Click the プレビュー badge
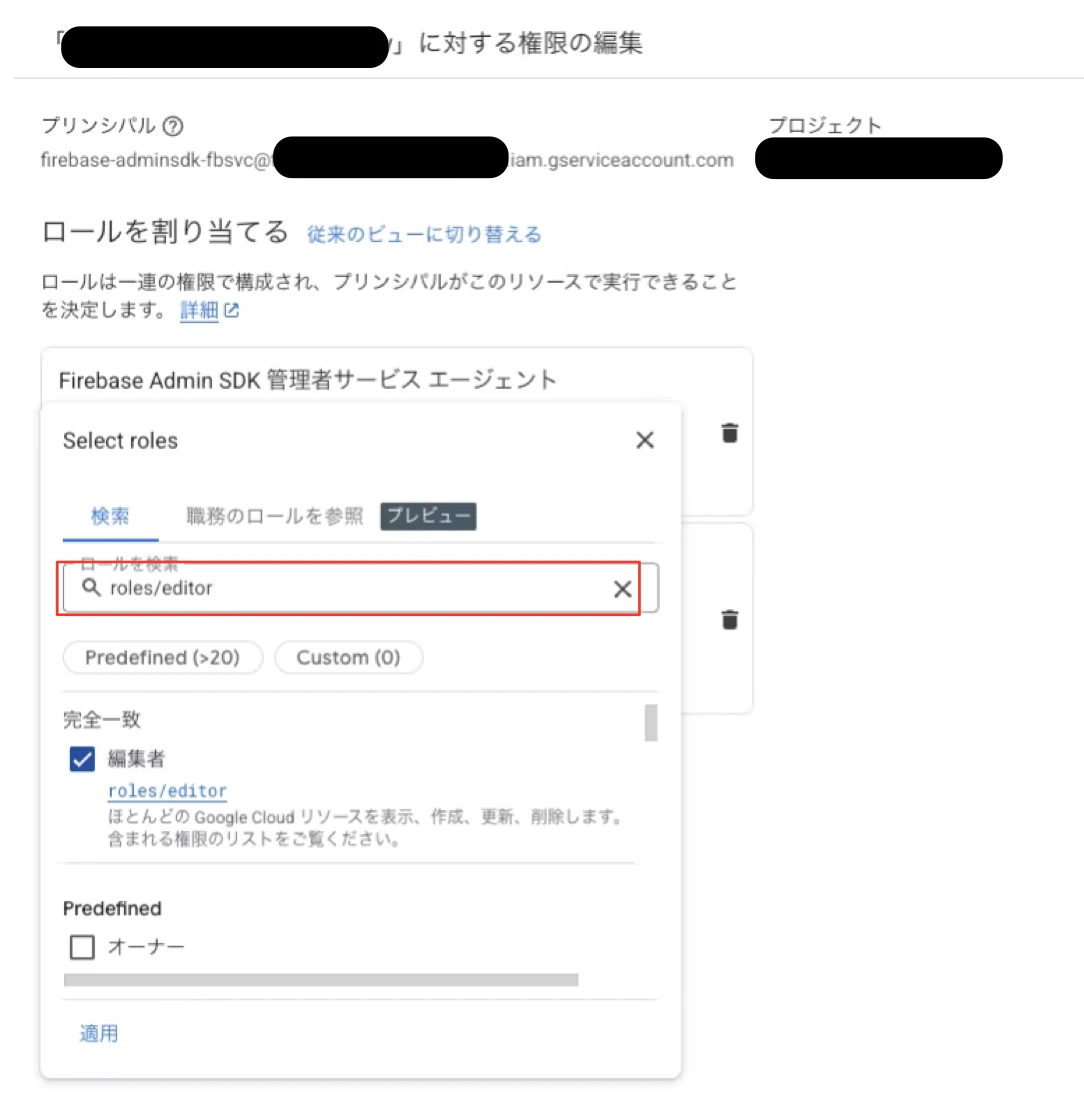The width and height of the screenshot is (1084, 1116). (428, 516)
